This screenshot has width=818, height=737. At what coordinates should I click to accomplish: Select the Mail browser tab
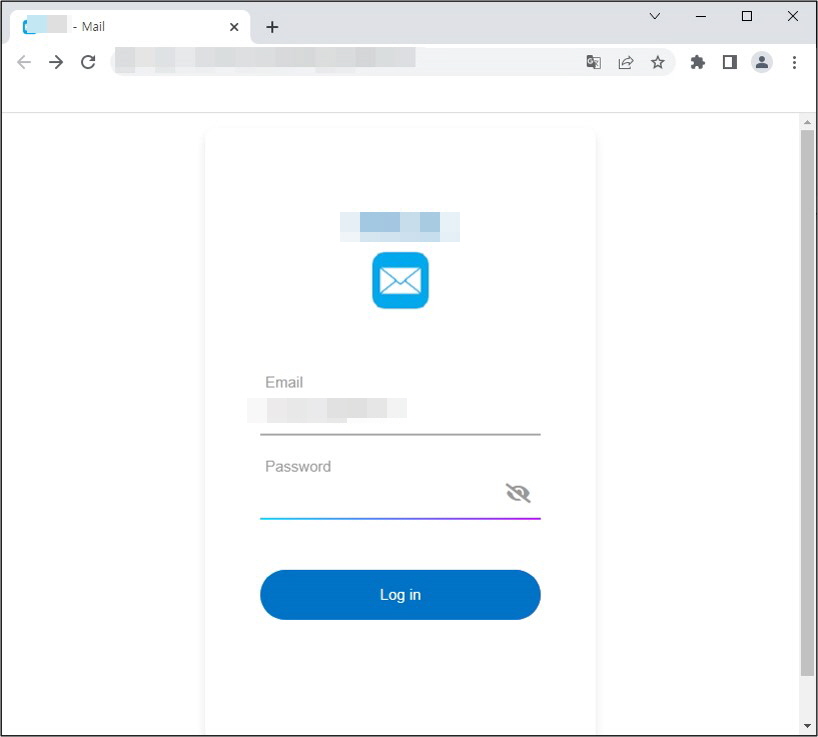(129, 27)
